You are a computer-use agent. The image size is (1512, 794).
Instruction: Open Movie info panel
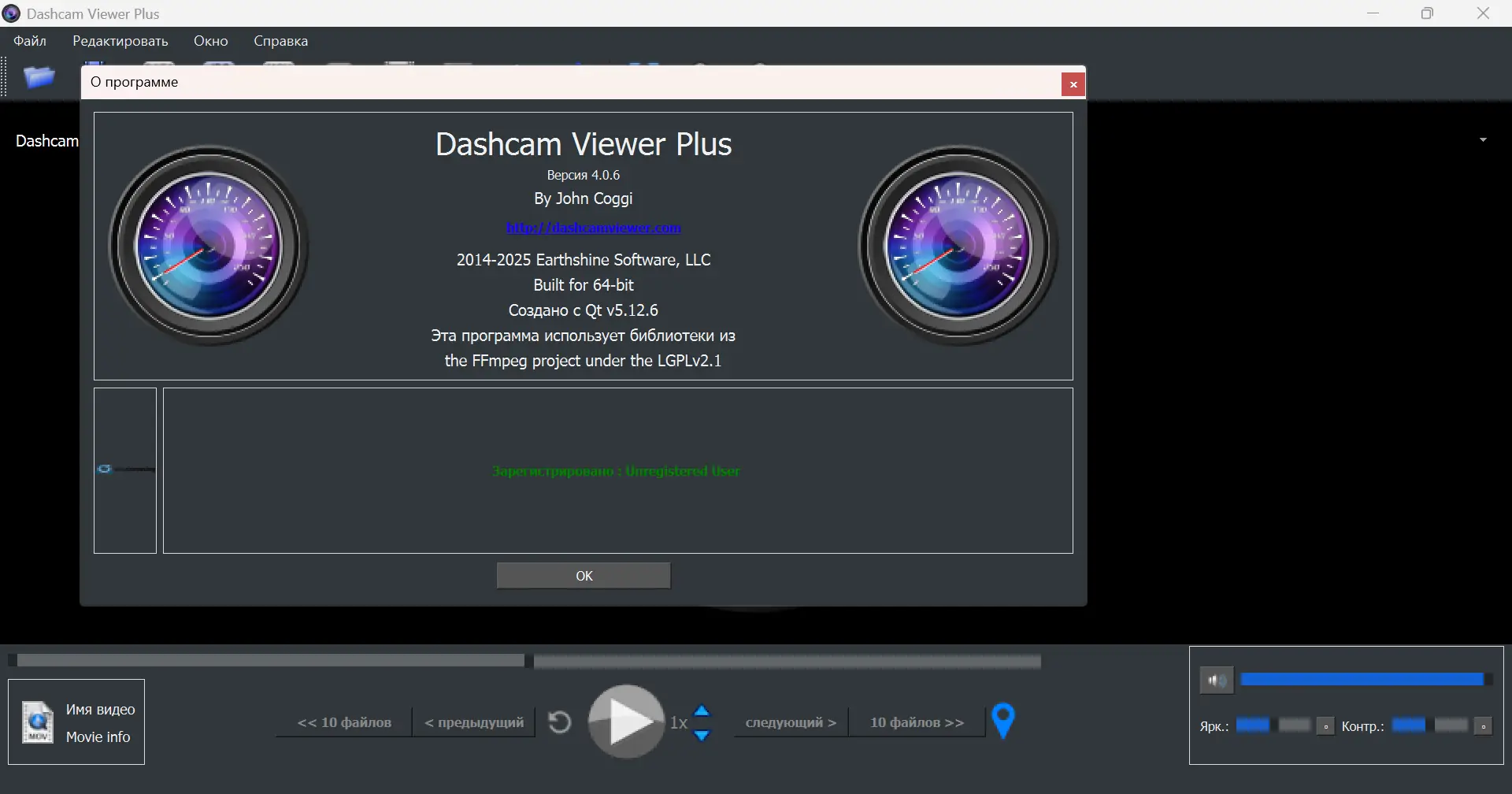pos(98,736)
